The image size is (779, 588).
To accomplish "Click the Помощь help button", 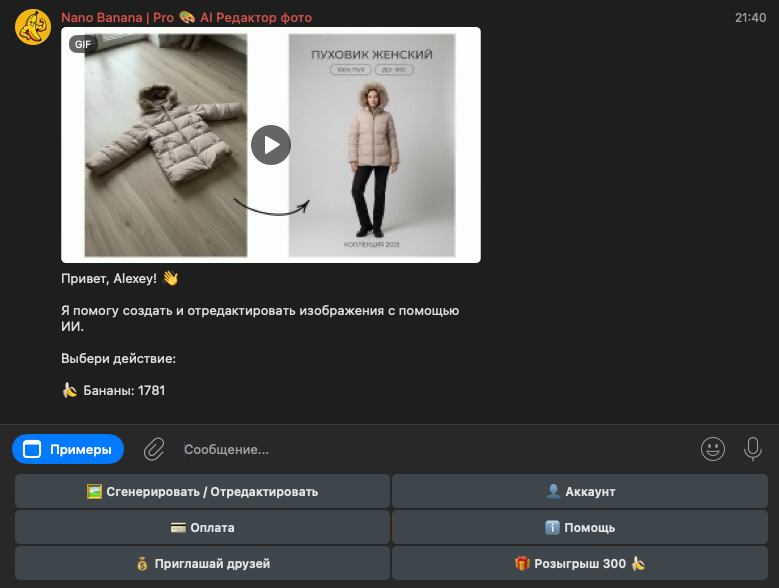I will pyautogui.click(x=579, y=527).
